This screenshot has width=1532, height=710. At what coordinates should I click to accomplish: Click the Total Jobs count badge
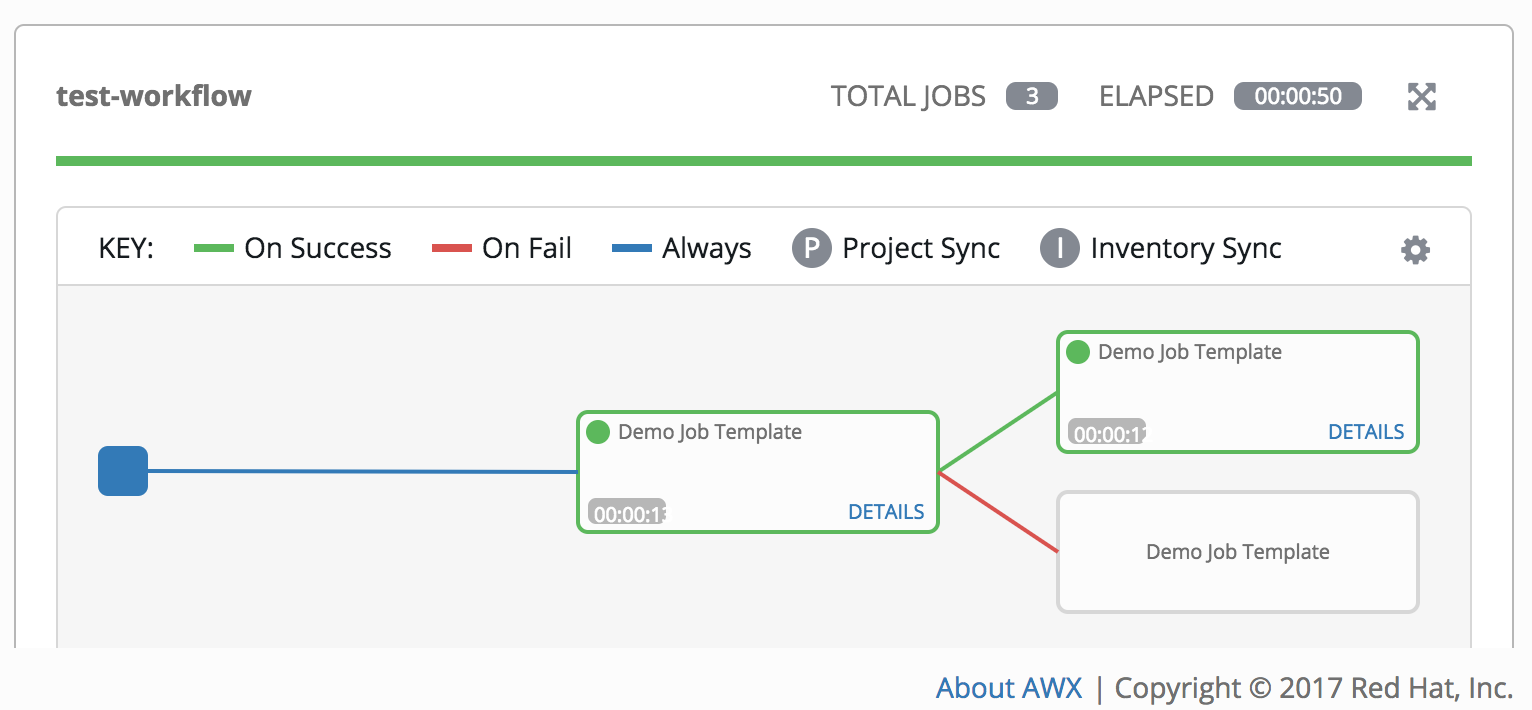(1032, 96)
